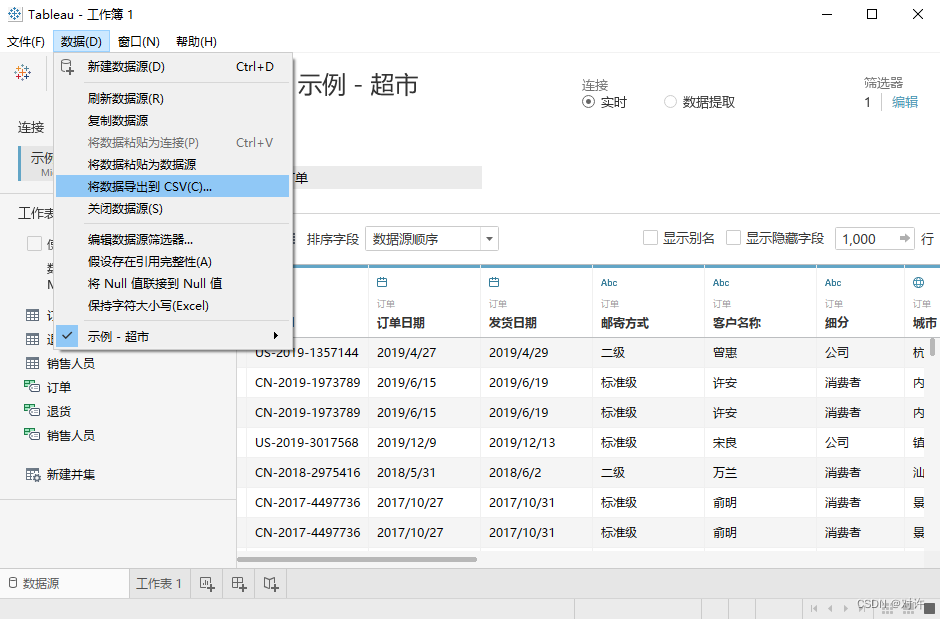Click the 编辑 filters link
This screenshot has height=619, width=940.
(x=905, y=102)
